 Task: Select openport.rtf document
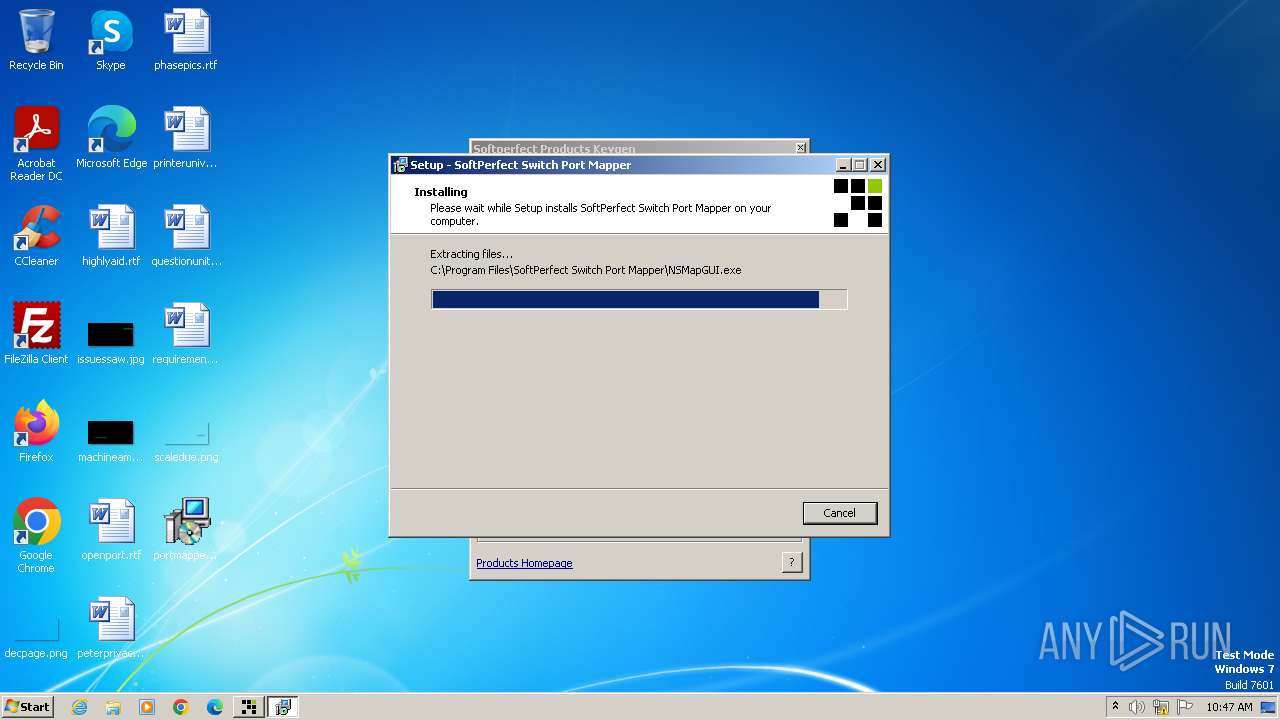111,530
